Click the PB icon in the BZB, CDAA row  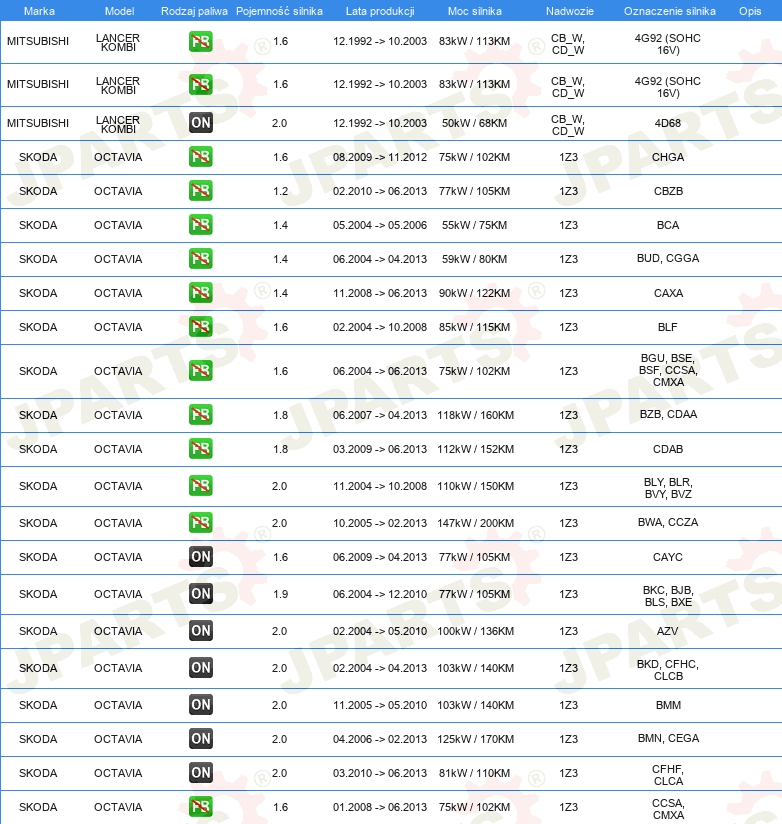[201, 415]
